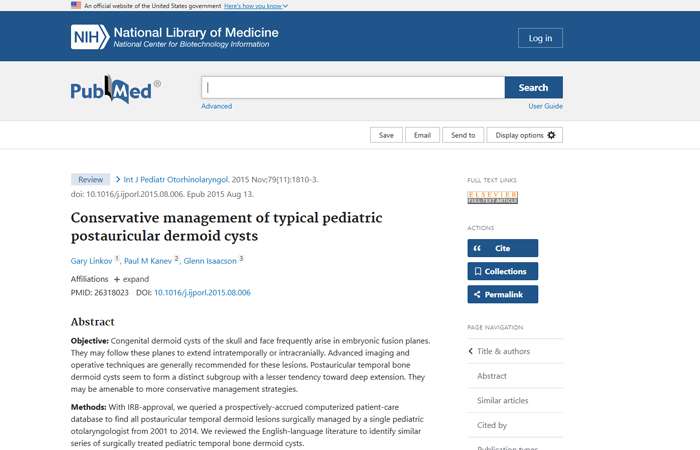Viewport: 700px width, 450px height.
Task: Open the DOI link 10.1016/j.ijporl.2015.08.006
Action: [x=202, y=293]
